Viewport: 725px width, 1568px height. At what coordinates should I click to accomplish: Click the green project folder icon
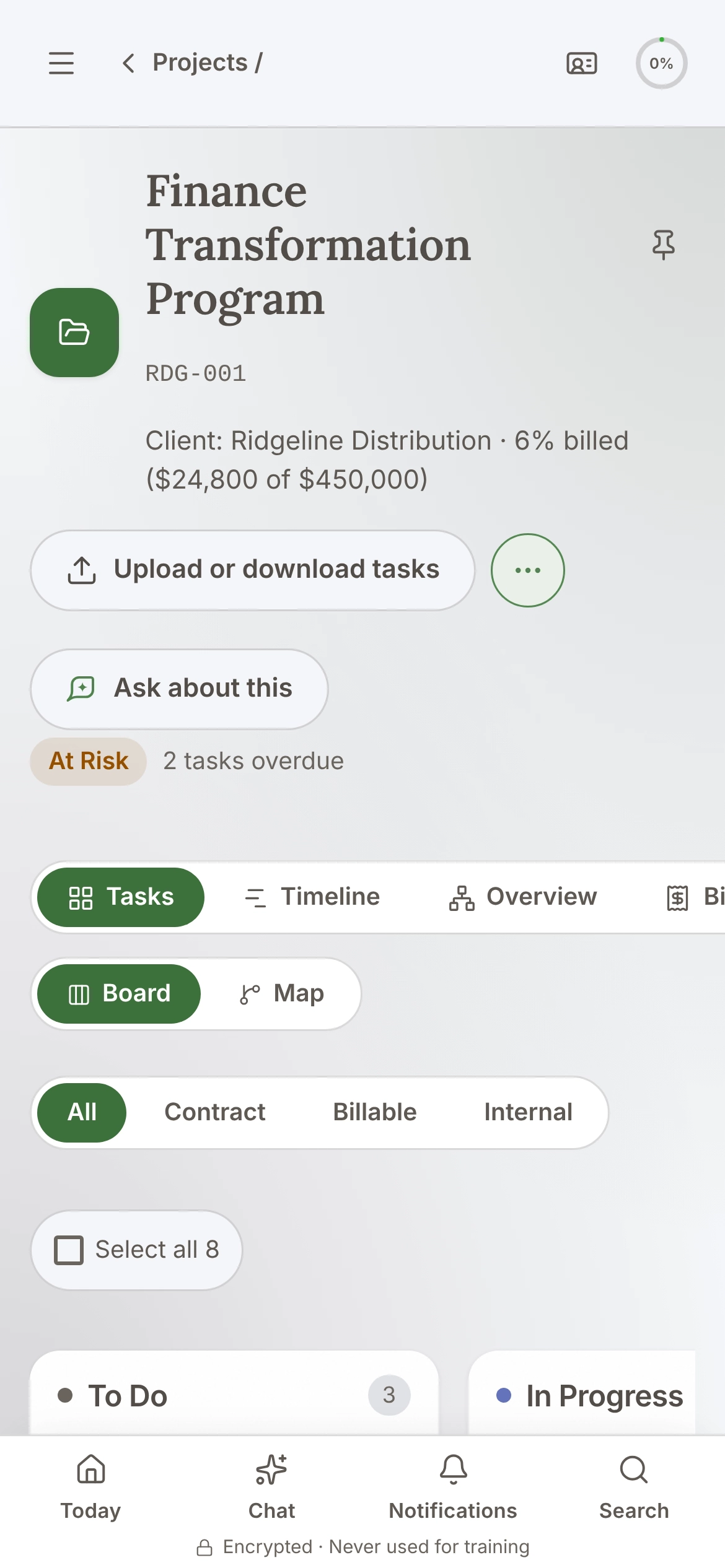(74, 333)
